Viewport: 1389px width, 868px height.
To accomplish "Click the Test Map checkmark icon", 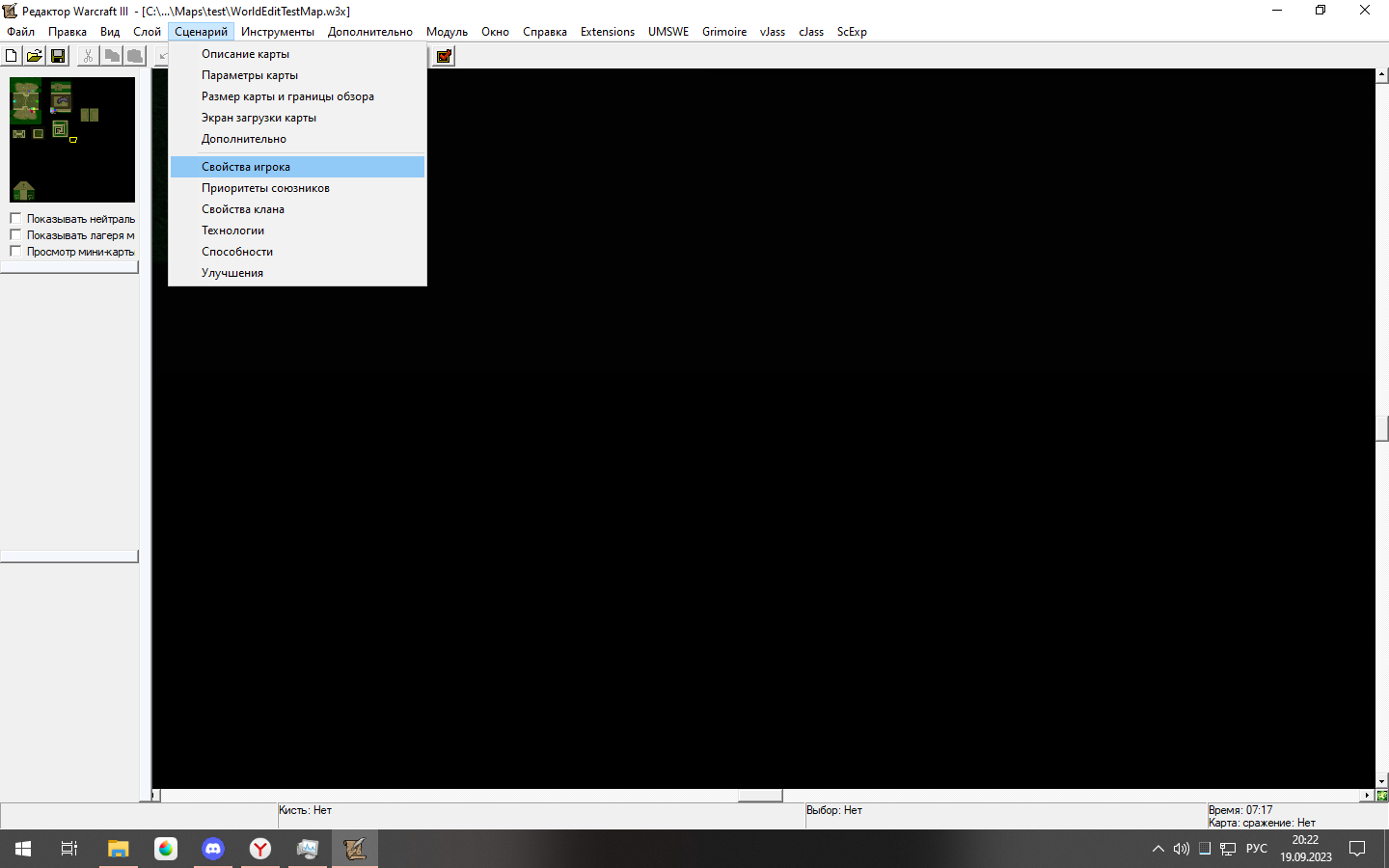I will (x=444, y=56).
